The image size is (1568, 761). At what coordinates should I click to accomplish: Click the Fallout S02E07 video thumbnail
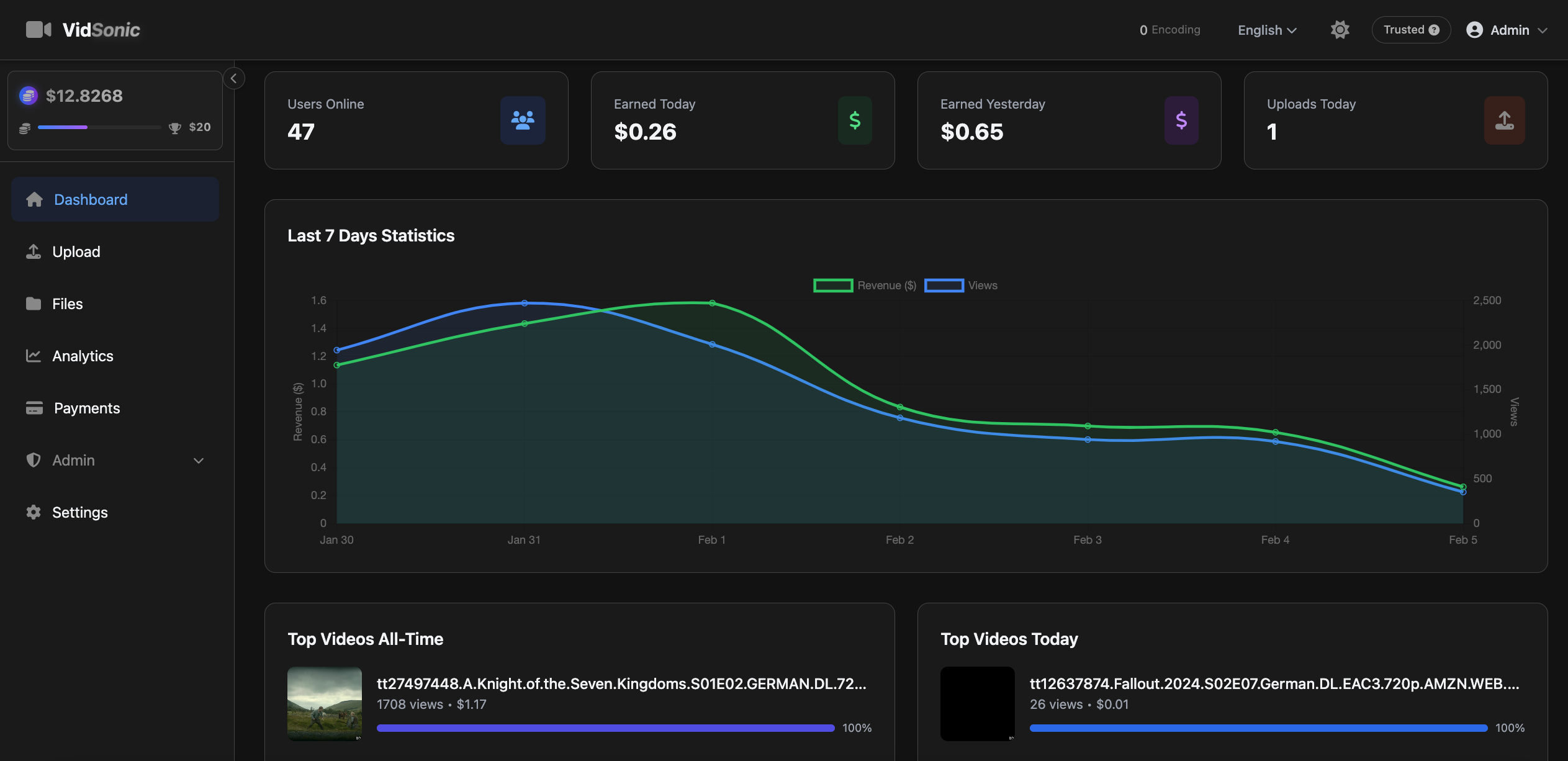[977, 703]
